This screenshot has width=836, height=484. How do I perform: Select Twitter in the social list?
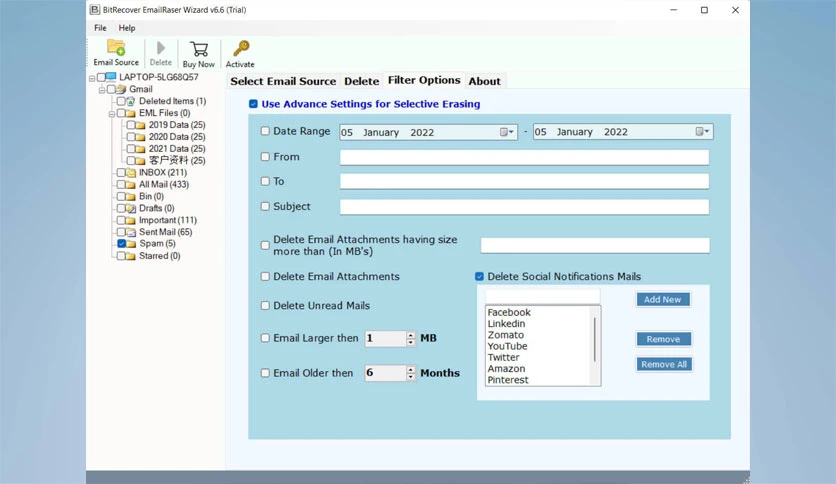503,357
